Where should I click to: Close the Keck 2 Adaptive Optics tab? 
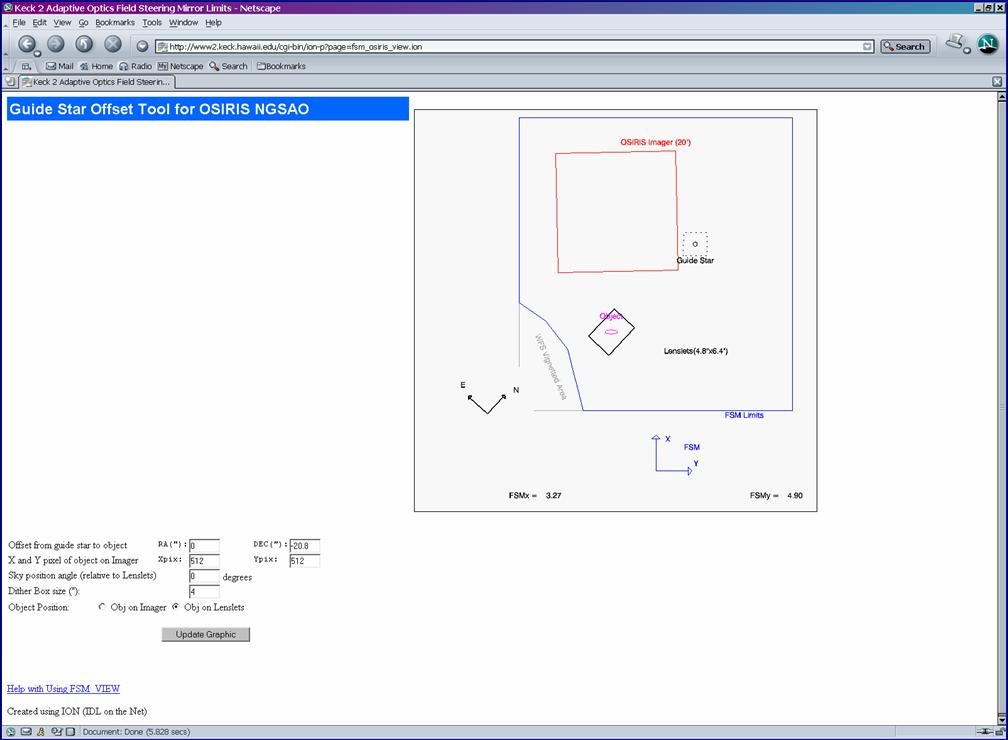(996, 81)
